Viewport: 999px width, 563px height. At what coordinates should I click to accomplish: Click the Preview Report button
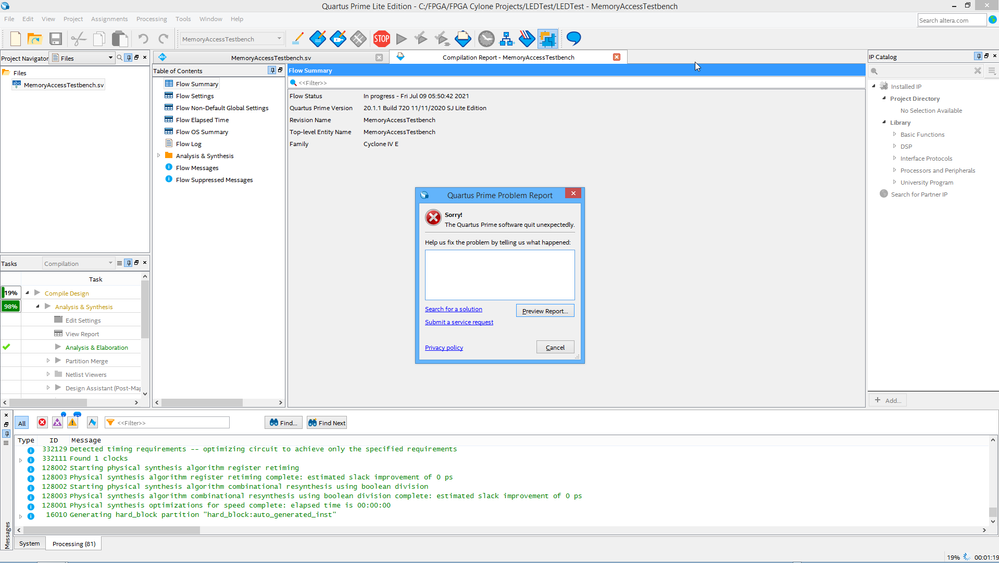pyautogui.click(x=545, y=311)
